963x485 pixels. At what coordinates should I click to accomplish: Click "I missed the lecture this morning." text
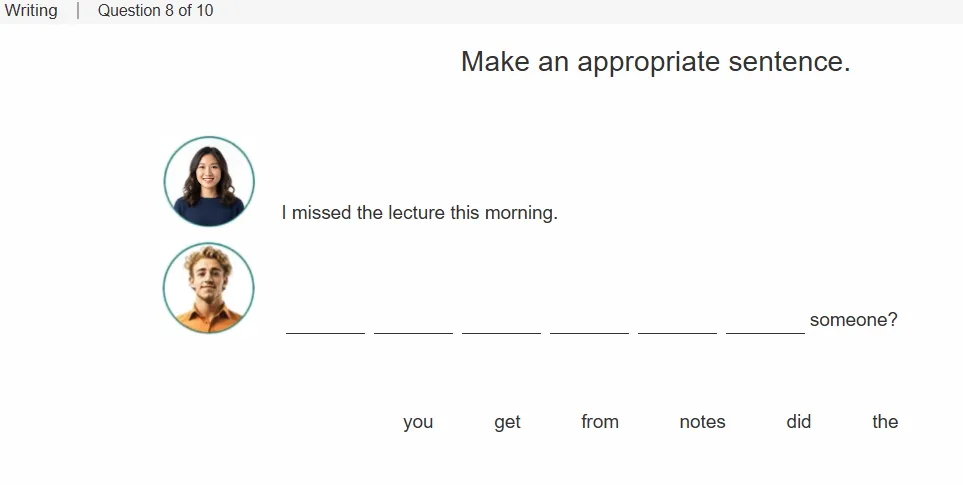tap(419, 212)
